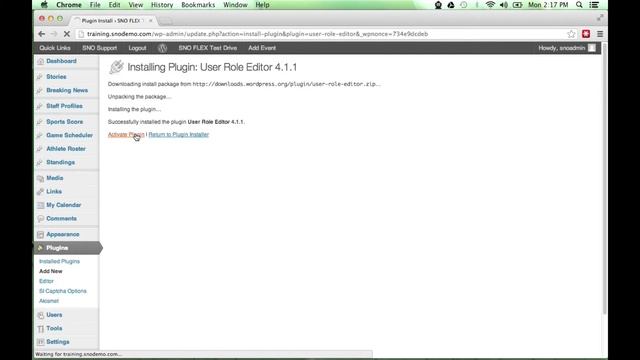The image size is (640, 360).
Task: Click the Links chain icon
Action: [40, 192]
